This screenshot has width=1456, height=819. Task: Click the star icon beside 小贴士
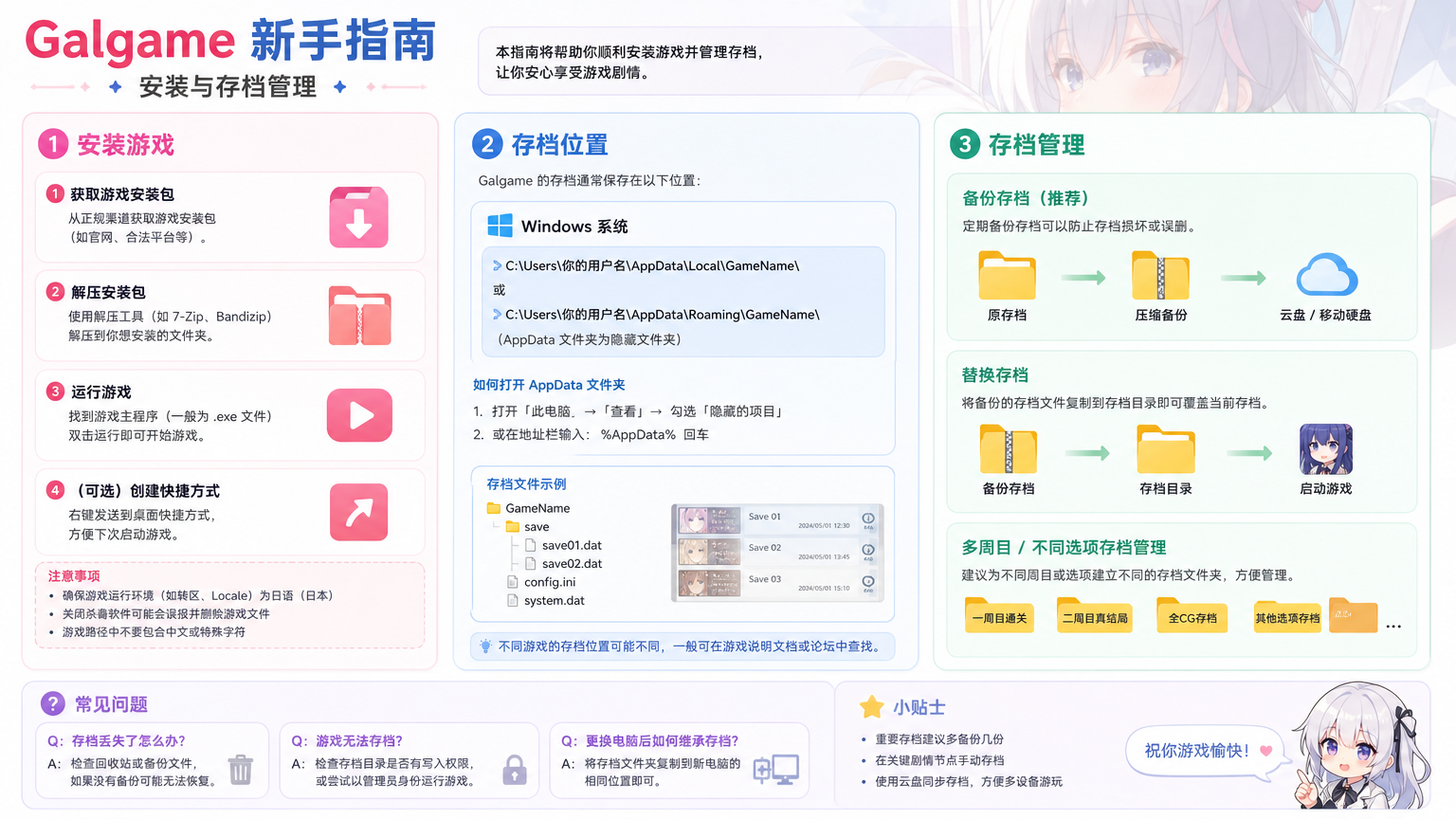(871, 706)
